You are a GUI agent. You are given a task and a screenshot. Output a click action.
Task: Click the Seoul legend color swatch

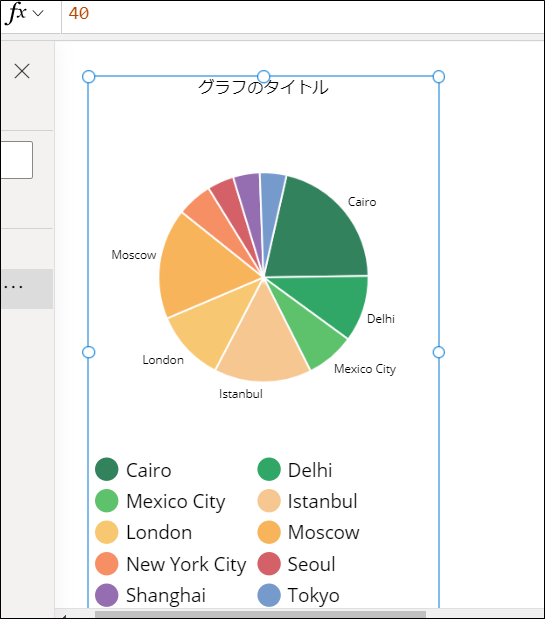click(x=269, y=564)
